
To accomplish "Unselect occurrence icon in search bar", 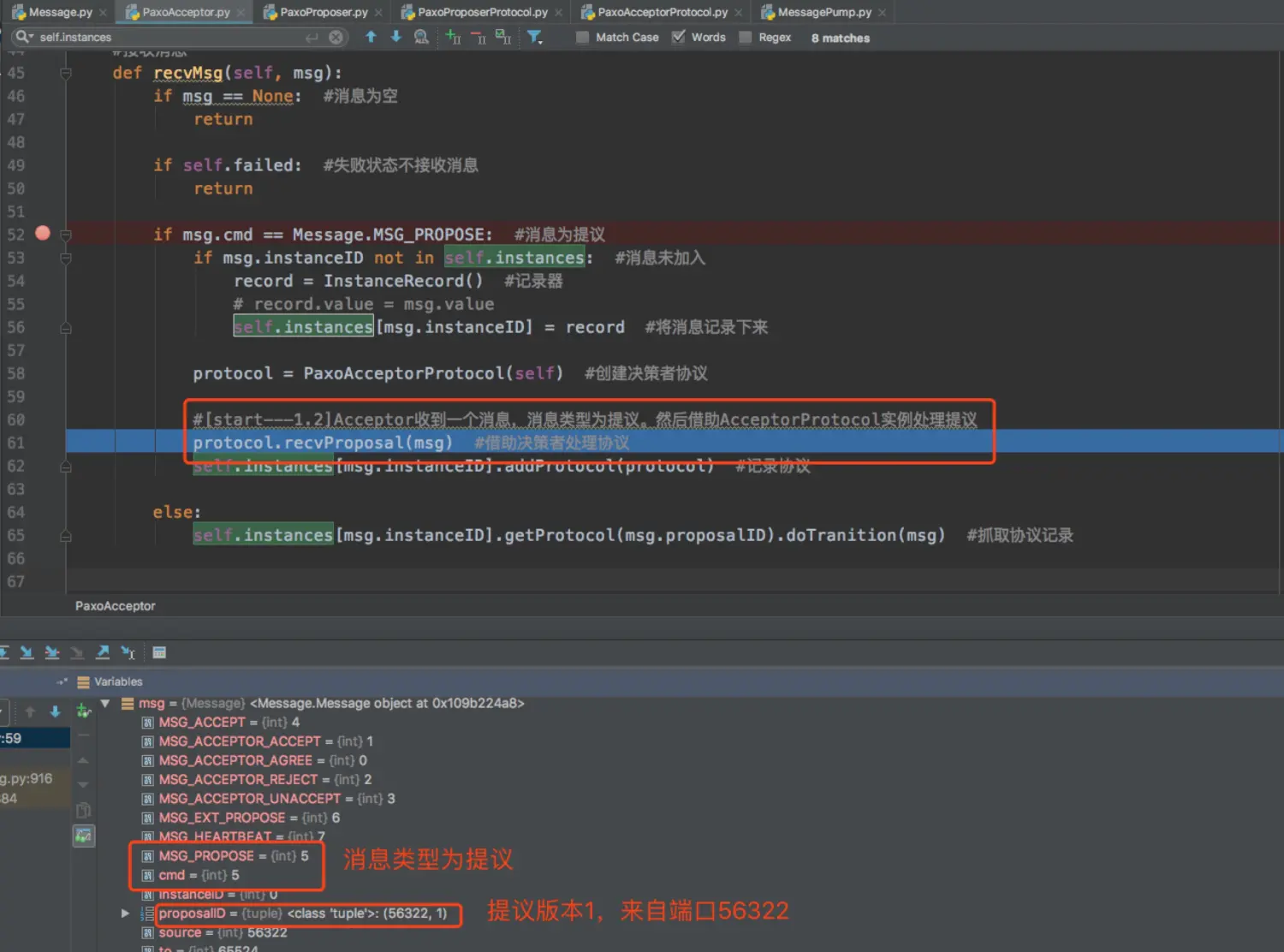I will pyautogui.click(x=478, y=37).
